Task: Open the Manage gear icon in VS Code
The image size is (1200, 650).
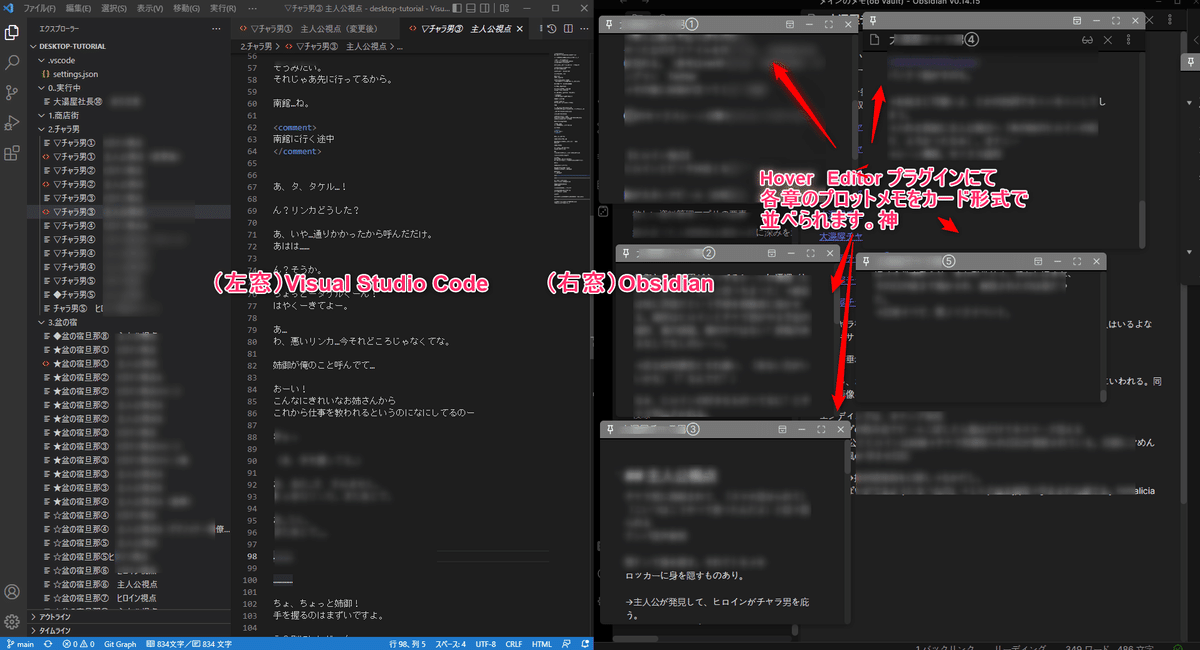Action: 12,621
